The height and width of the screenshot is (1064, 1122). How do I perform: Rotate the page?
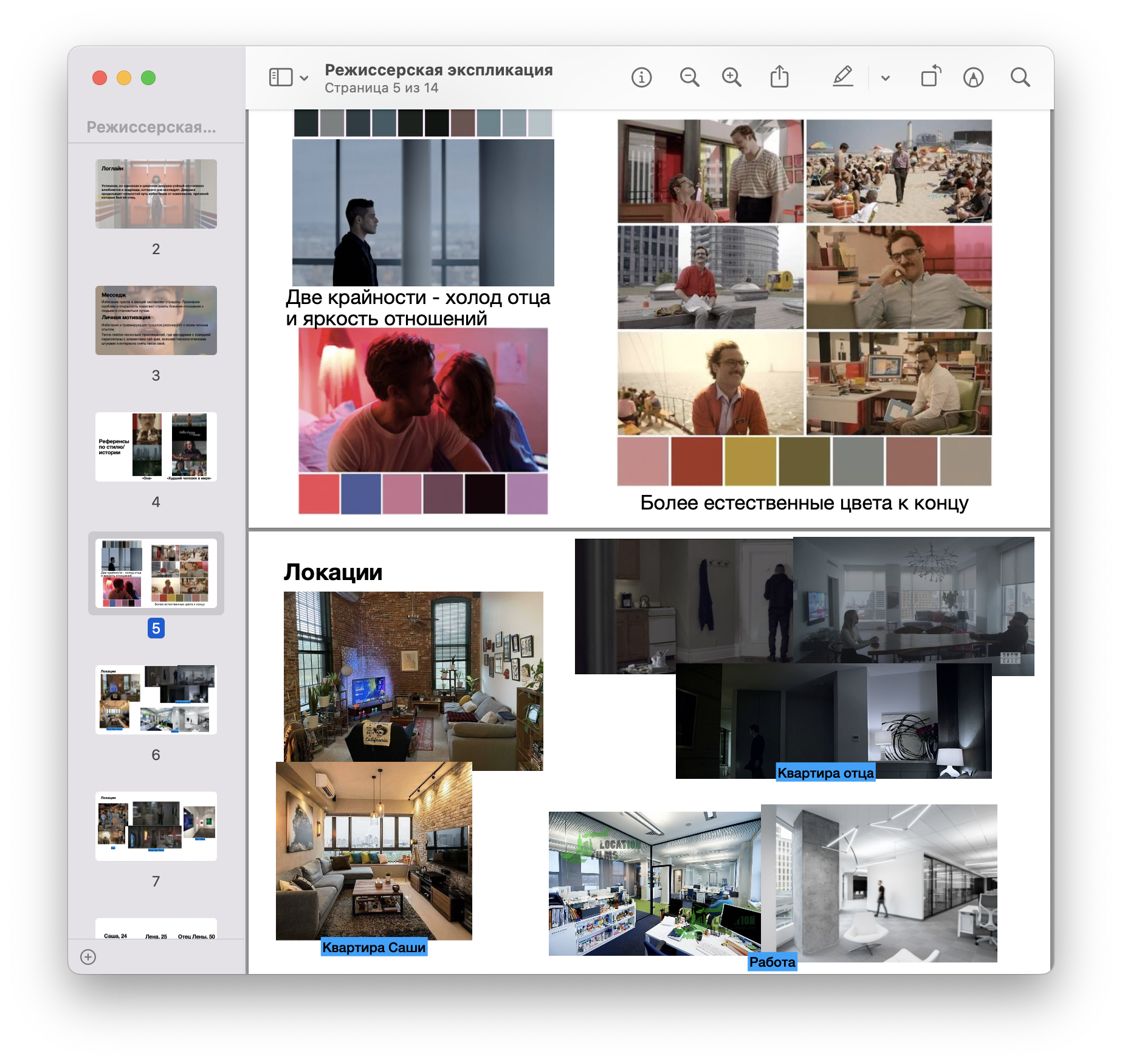click(x=931, y=77)
